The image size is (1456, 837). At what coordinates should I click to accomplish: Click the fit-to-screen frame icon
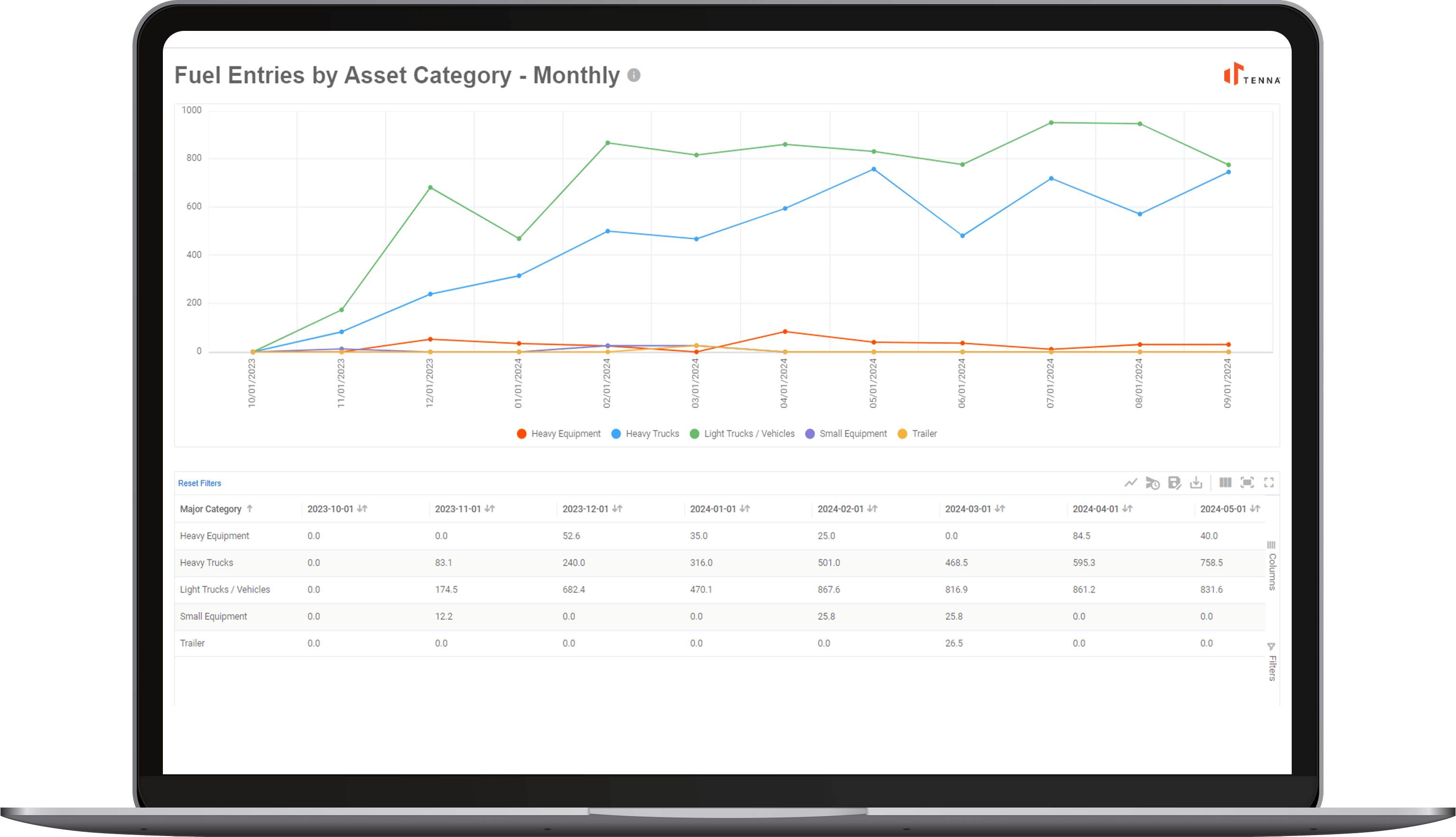1247,482
